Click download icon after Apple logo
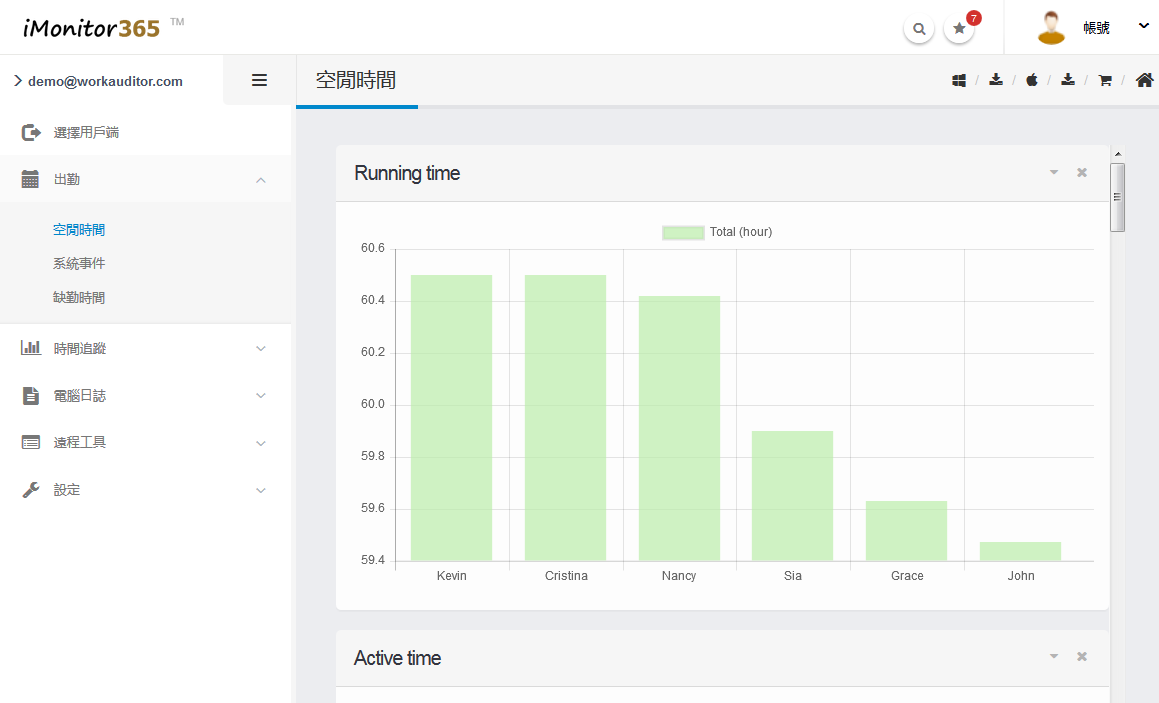 pos(1068,80)
